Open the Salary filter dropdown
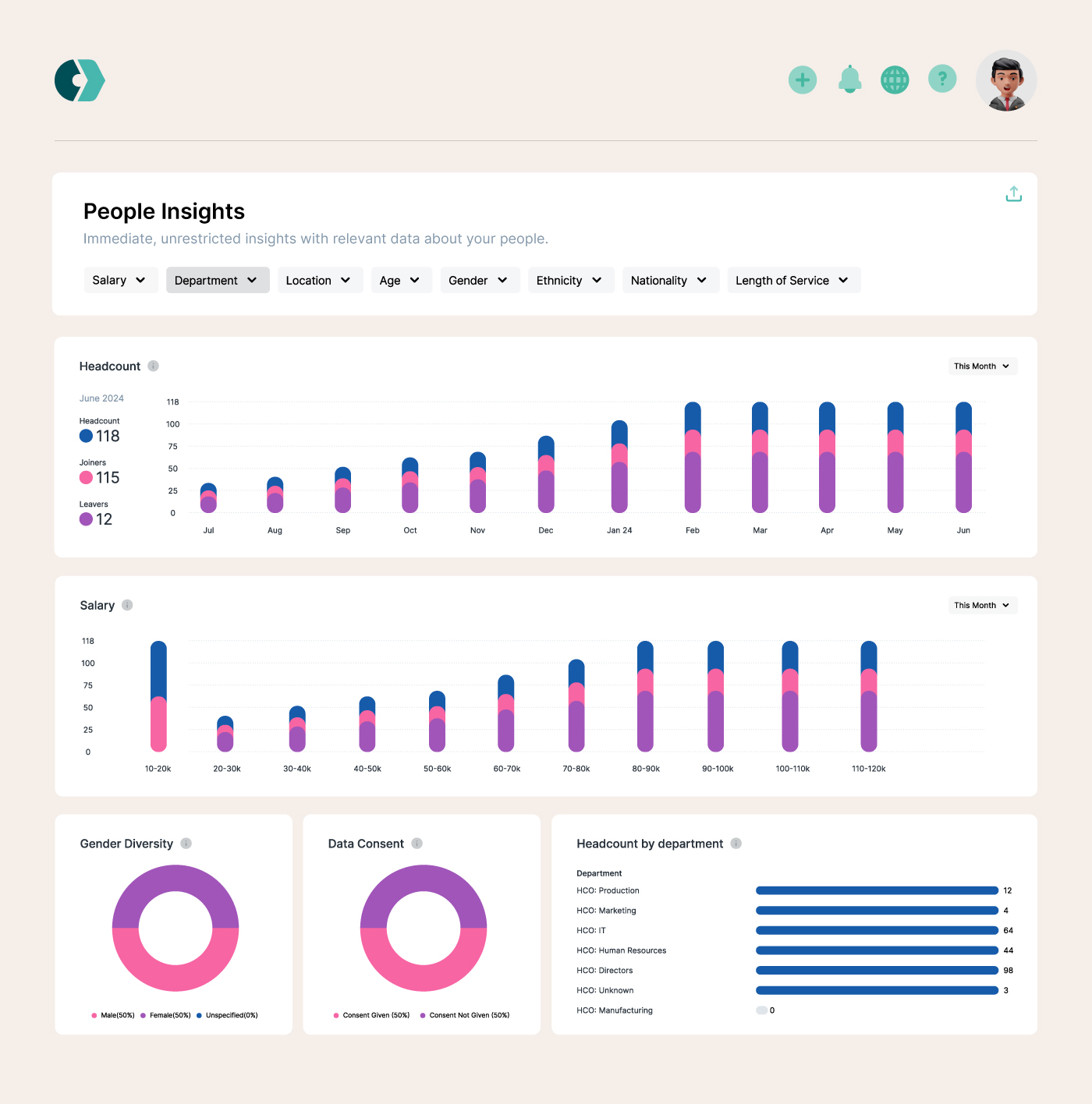Viewport: 1092px width, 1104px height. coord(121,280)
